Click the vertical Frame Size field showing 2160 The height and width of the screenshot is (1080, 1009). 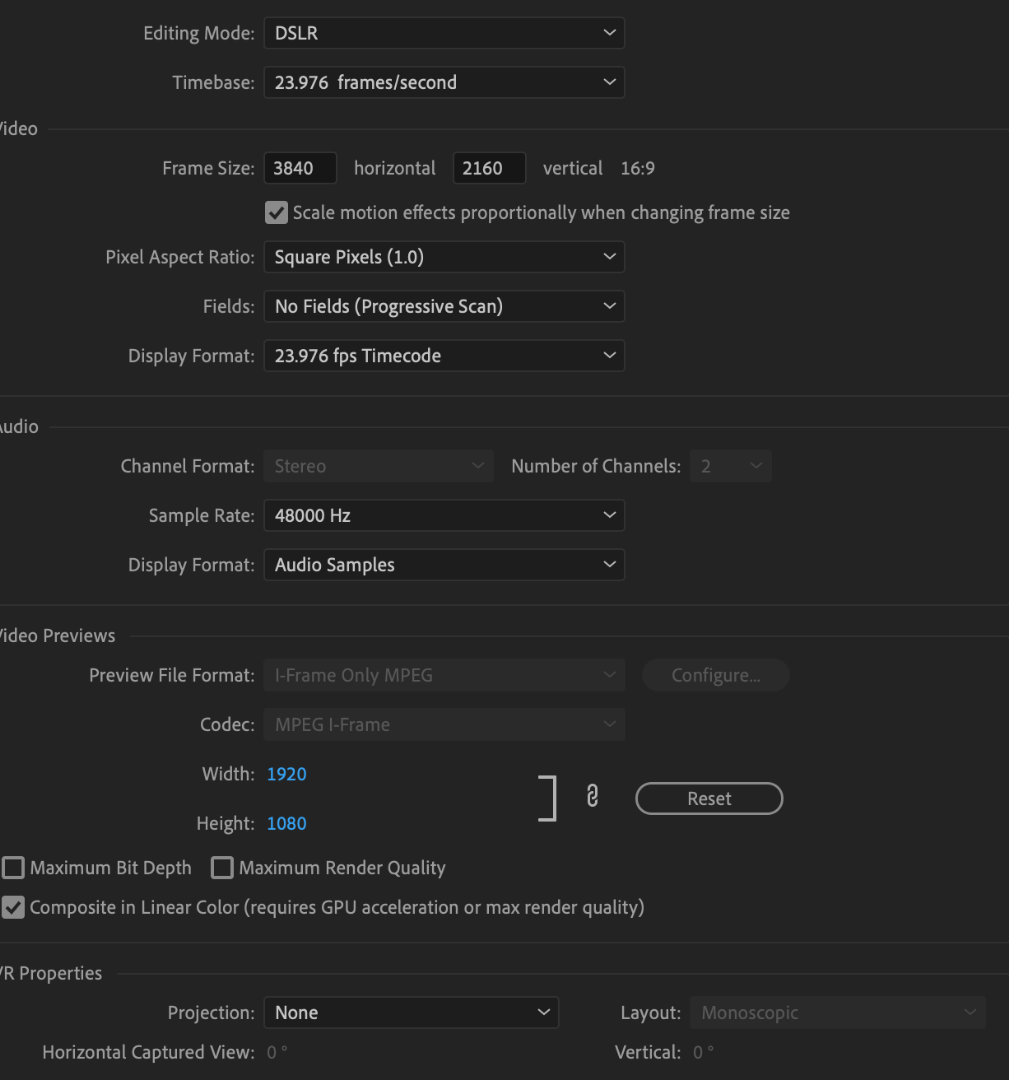[x=489, y=167]
